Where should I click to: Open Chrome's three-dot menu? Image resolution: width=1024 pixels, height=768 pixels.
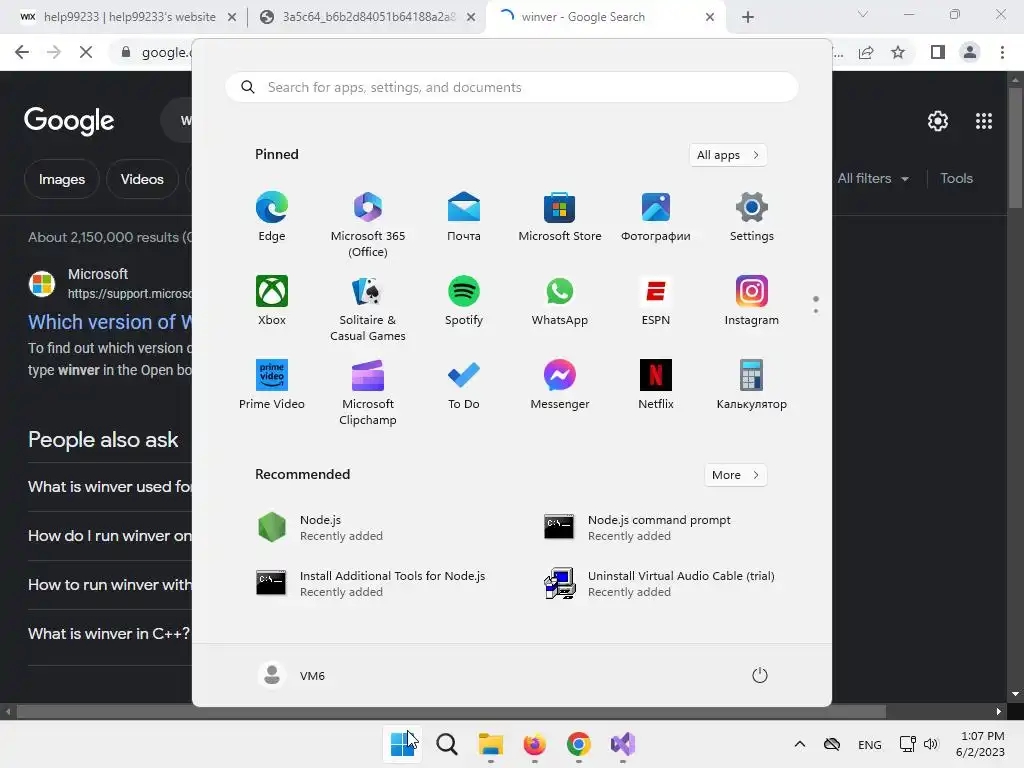tap(1002, 52)
